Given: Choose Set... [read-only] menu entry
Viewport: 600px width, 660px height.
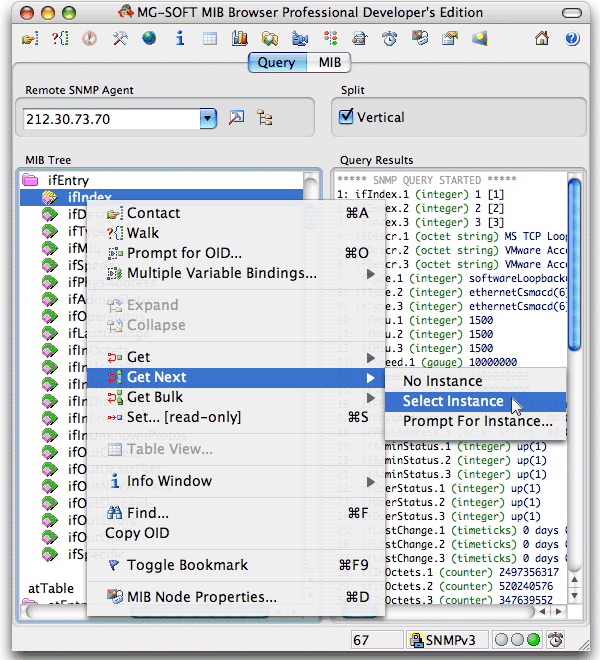Looking at the screenshot, I should [x=235, y=418].
